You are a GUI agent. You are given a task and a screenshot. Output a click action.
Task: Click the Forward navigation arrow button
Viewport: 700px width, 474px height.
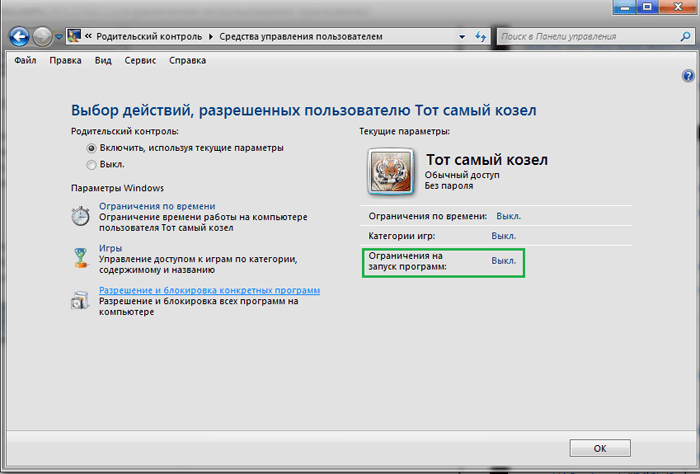(x=42, y=37)
